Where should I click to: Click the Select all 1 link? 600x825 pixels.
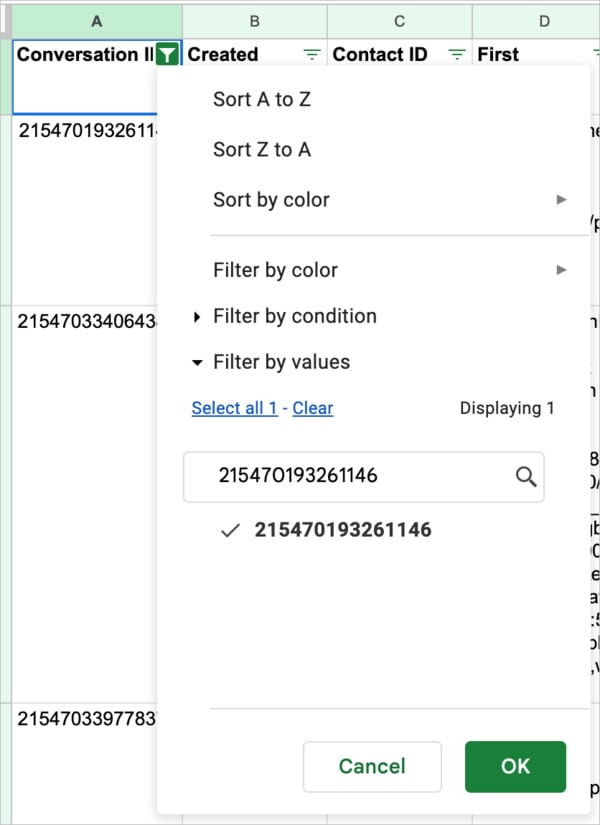(x=234, y=408)
